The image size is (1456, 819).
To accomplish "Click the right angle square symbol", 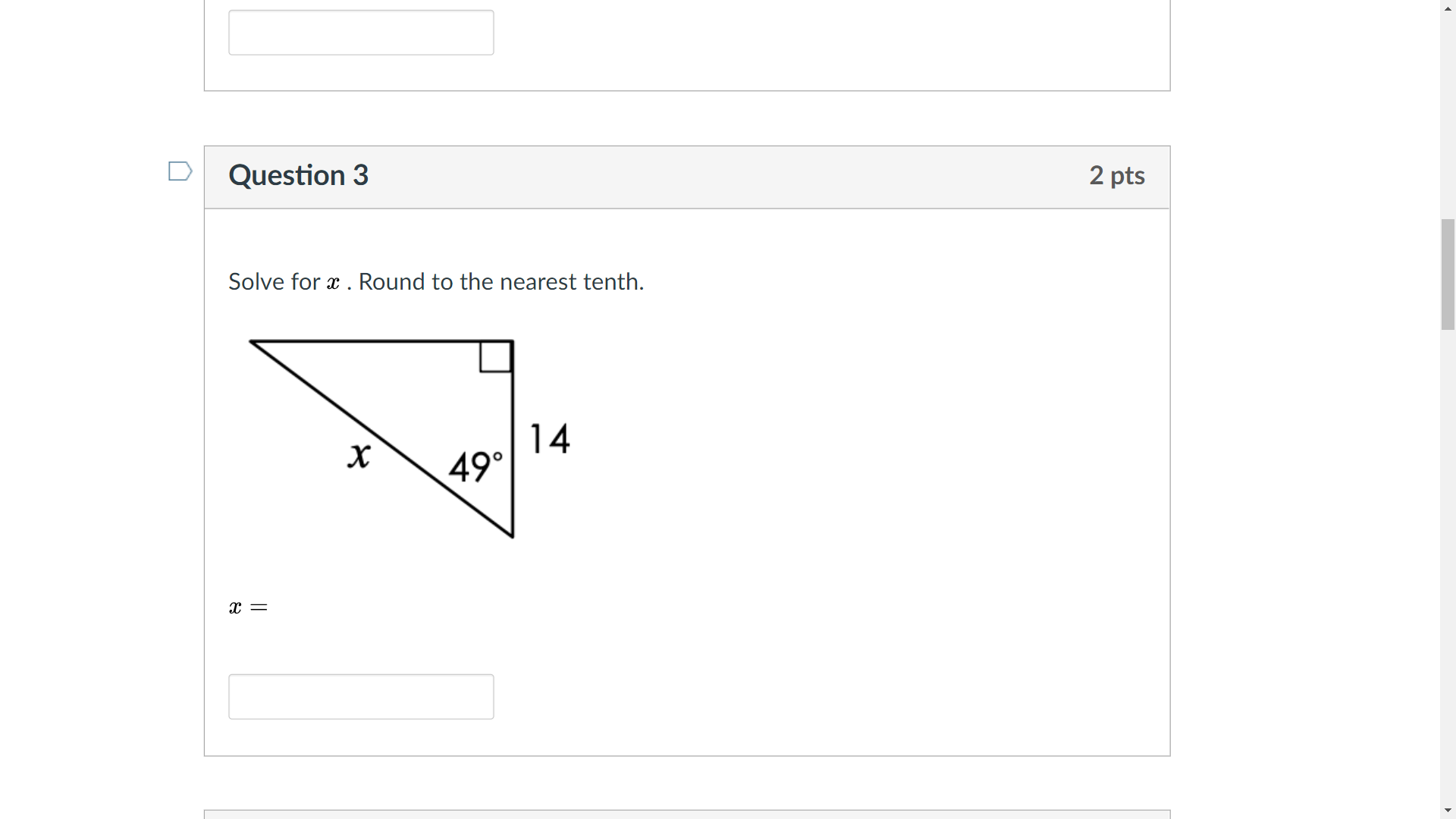I will (494, 356).
